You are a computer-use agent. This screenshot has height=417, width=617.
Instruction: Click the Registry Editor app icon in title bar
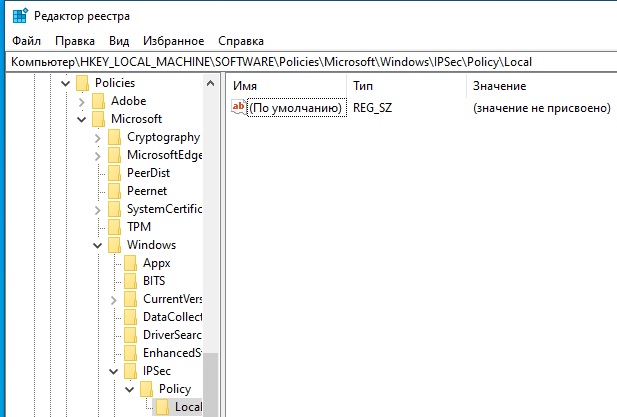click(x=20, y=15)
